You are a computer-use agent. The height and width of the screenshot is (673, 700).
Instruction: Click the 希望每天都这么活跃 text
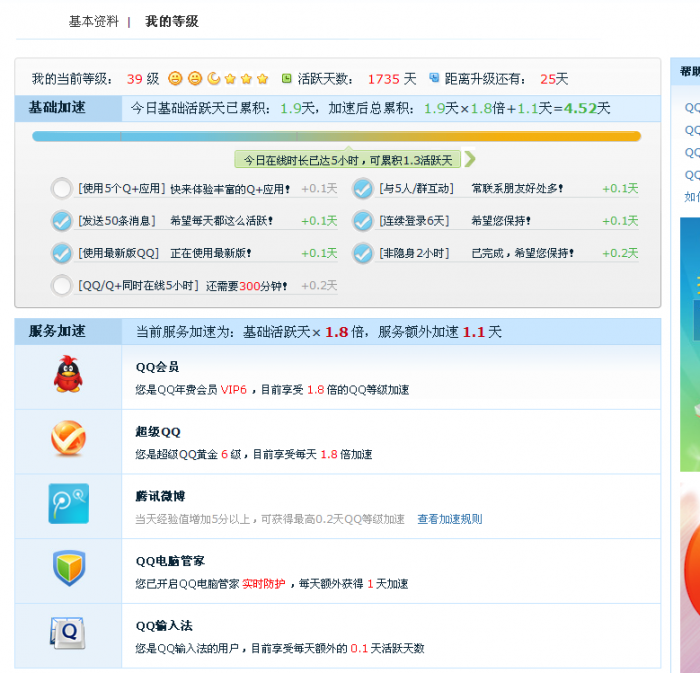coord(221,221)
